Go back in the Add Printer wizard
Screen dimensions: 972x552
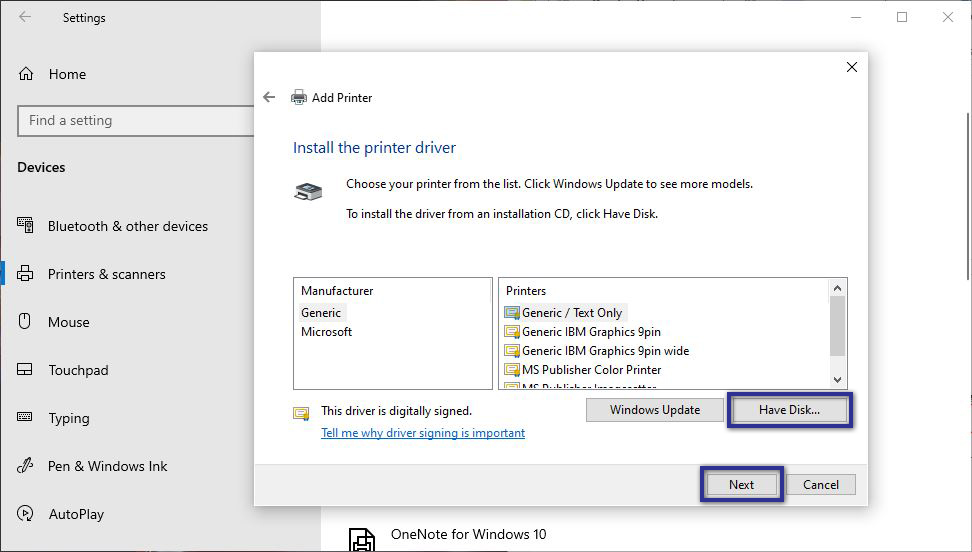pyautogui.click(x=269, y=97)
